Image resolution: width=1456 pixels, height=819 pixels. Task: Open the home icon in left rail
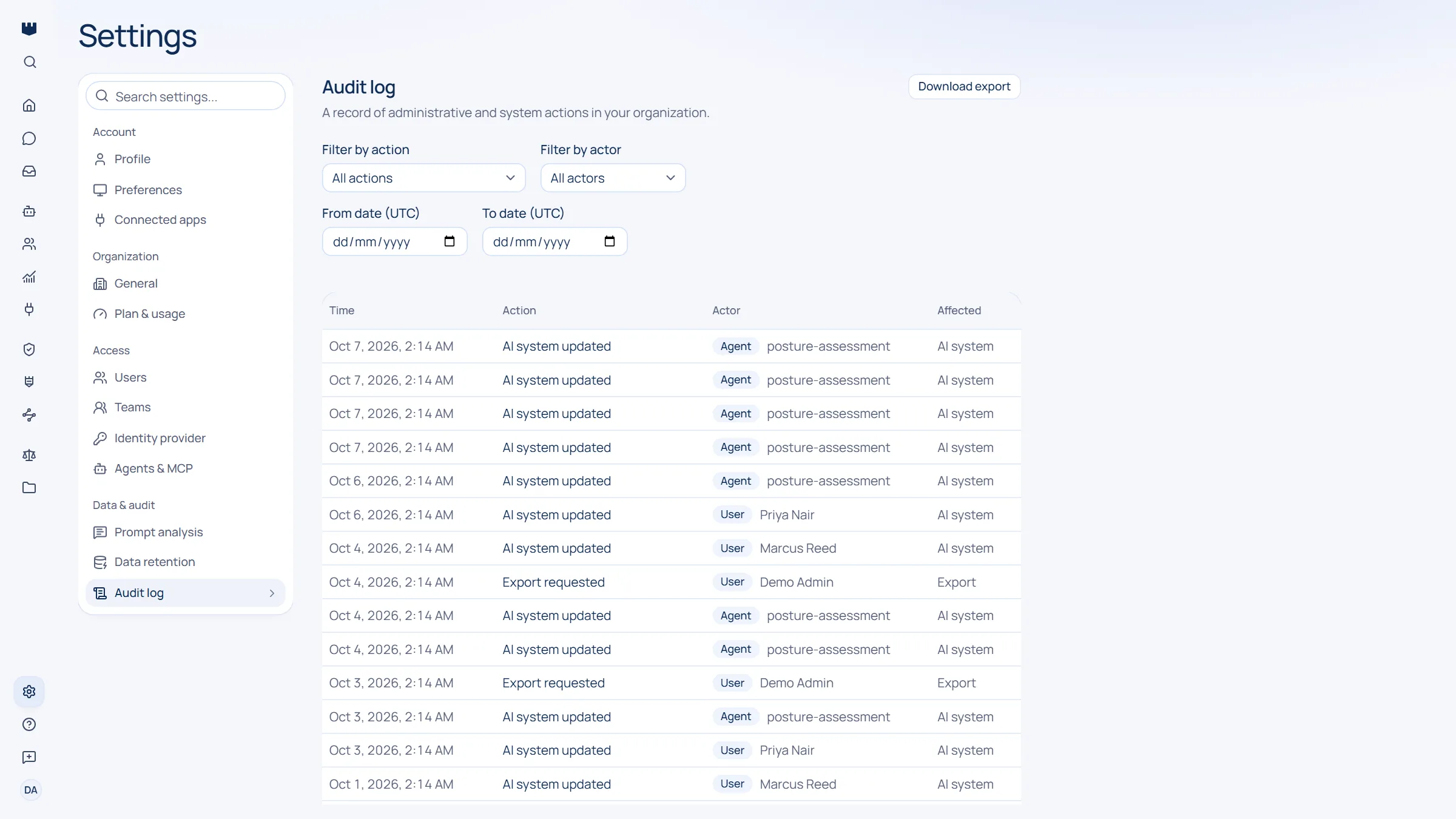29,106
